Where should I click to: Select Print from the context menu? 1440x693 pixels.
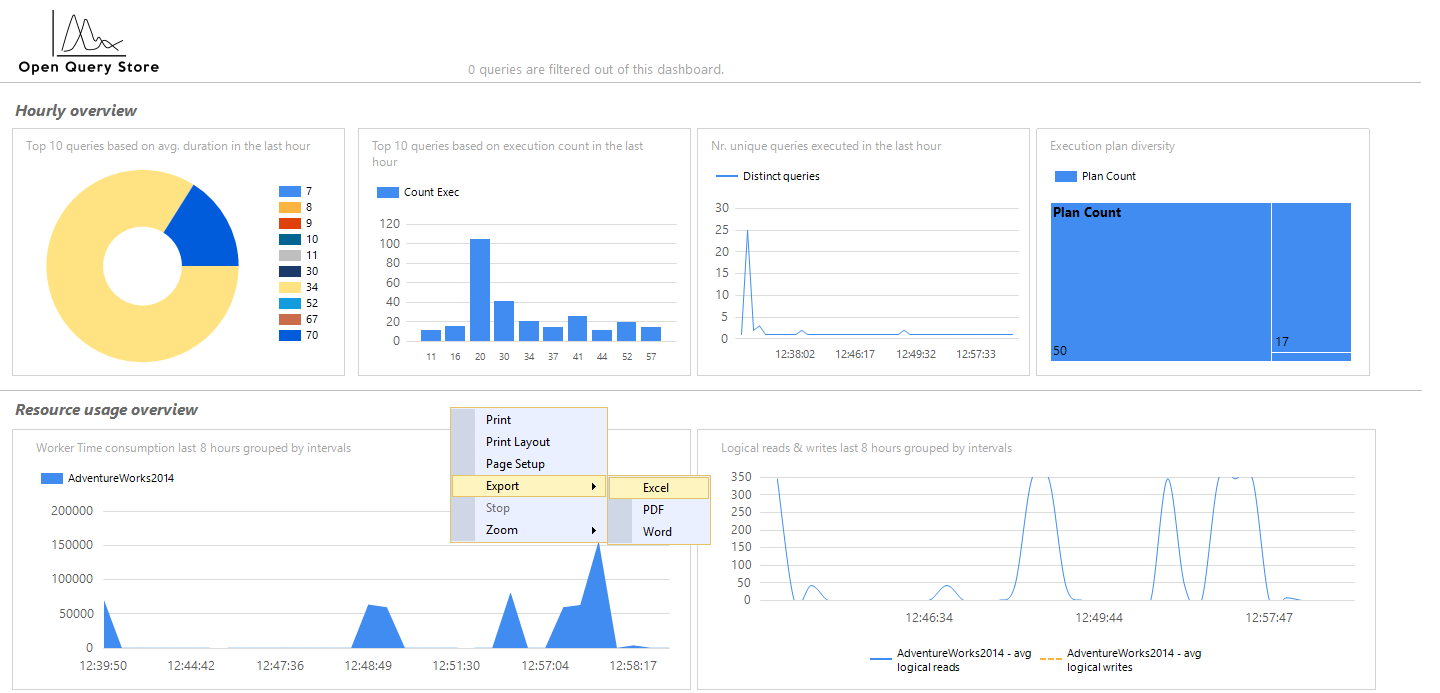pyautogui.click(x=499, y=420)
